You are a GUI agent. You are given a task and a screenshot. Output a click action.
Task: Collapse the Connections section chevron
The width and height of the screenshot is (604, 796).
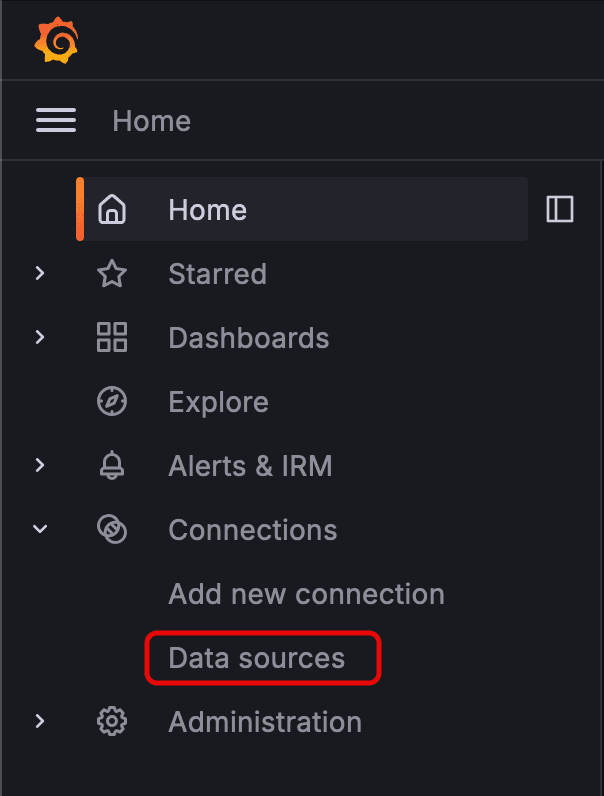click(40, 529)
